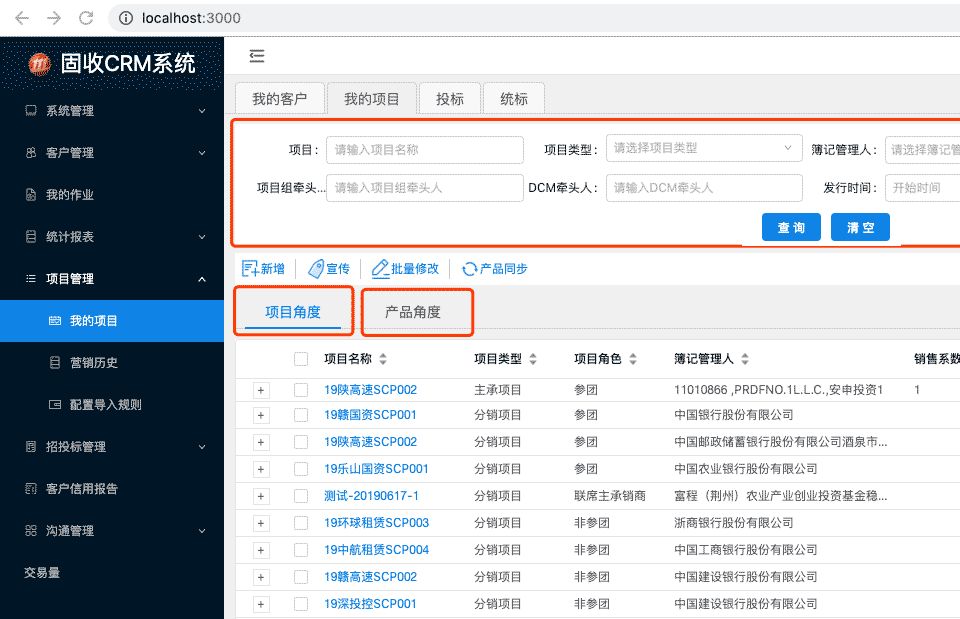Click the 项目 name input field

425,149
